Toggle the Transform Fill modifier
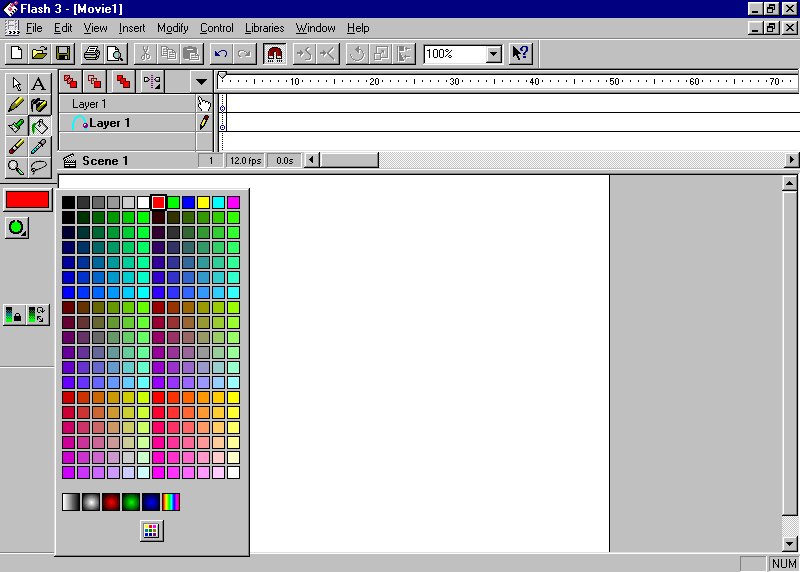The width and height of the screenshot is (800, 572). 38,315
